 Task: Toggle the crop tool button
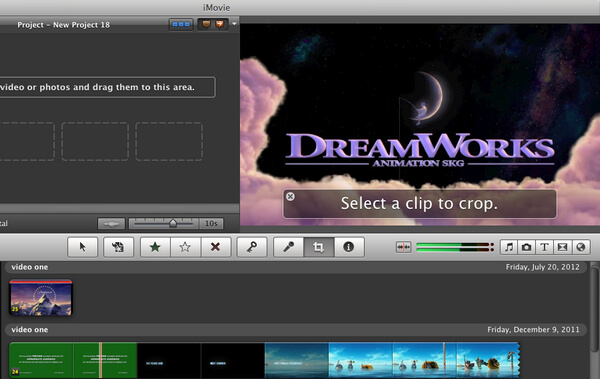[x=318, y=247]
